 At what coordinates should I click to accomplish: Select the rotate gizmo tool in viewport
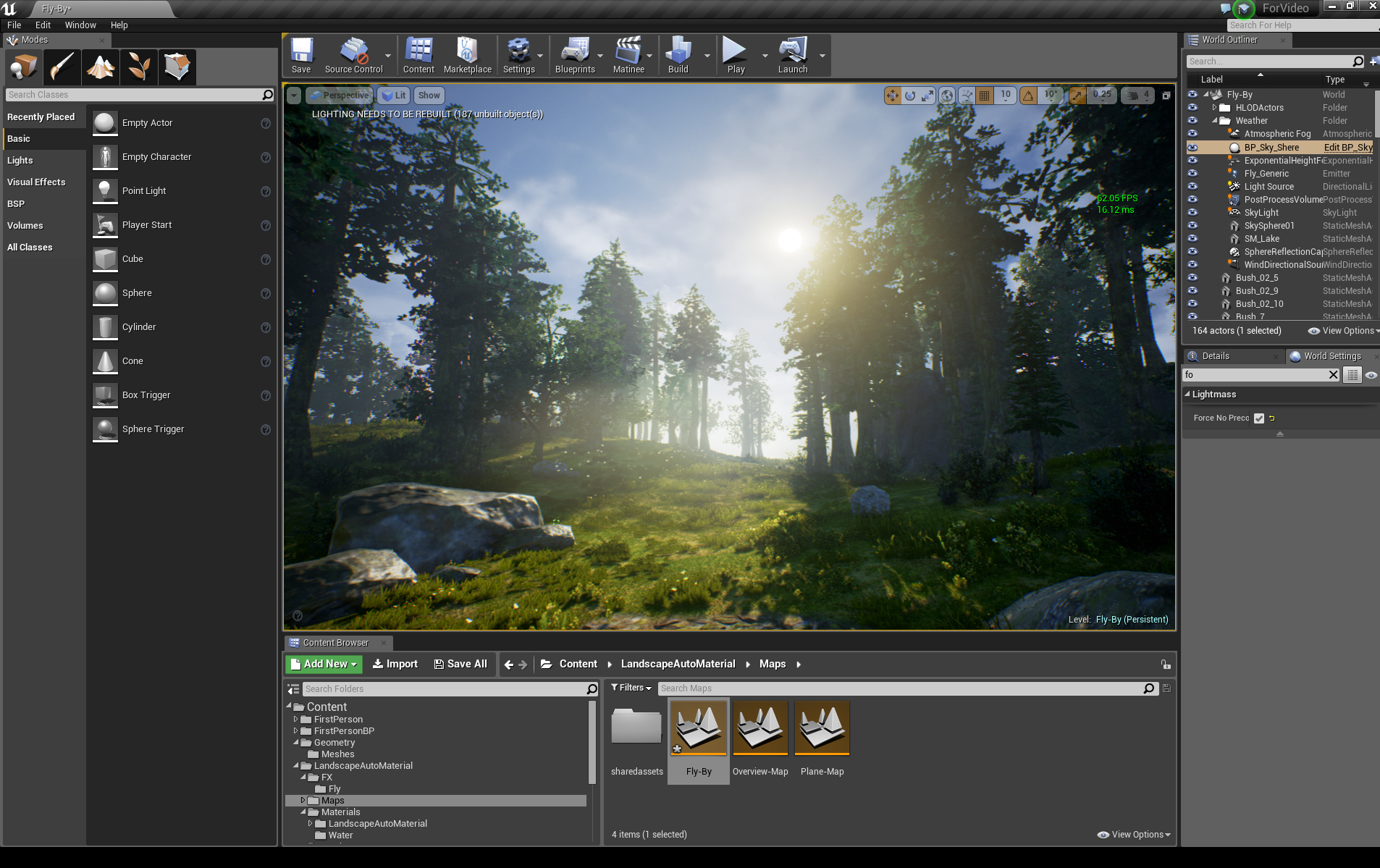[x=910, y=95]
